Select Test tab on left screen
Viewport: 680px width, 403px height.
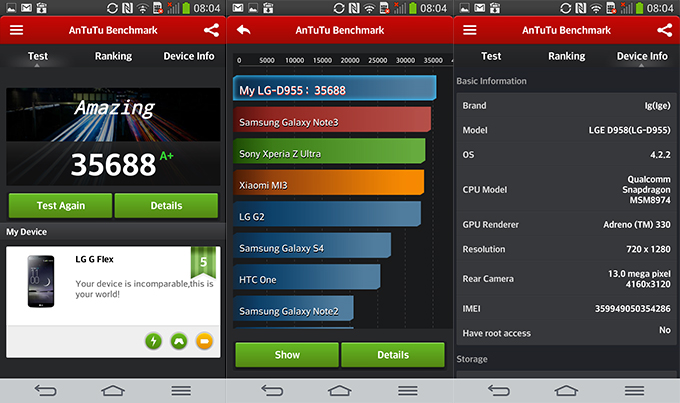38,56
